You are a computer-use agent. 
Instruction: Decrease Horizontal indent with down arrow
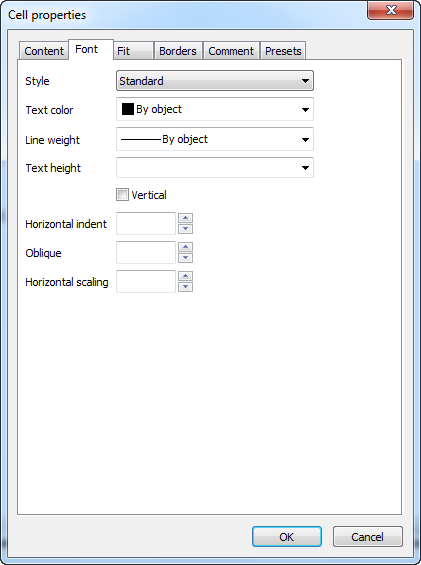pos(185,229)
